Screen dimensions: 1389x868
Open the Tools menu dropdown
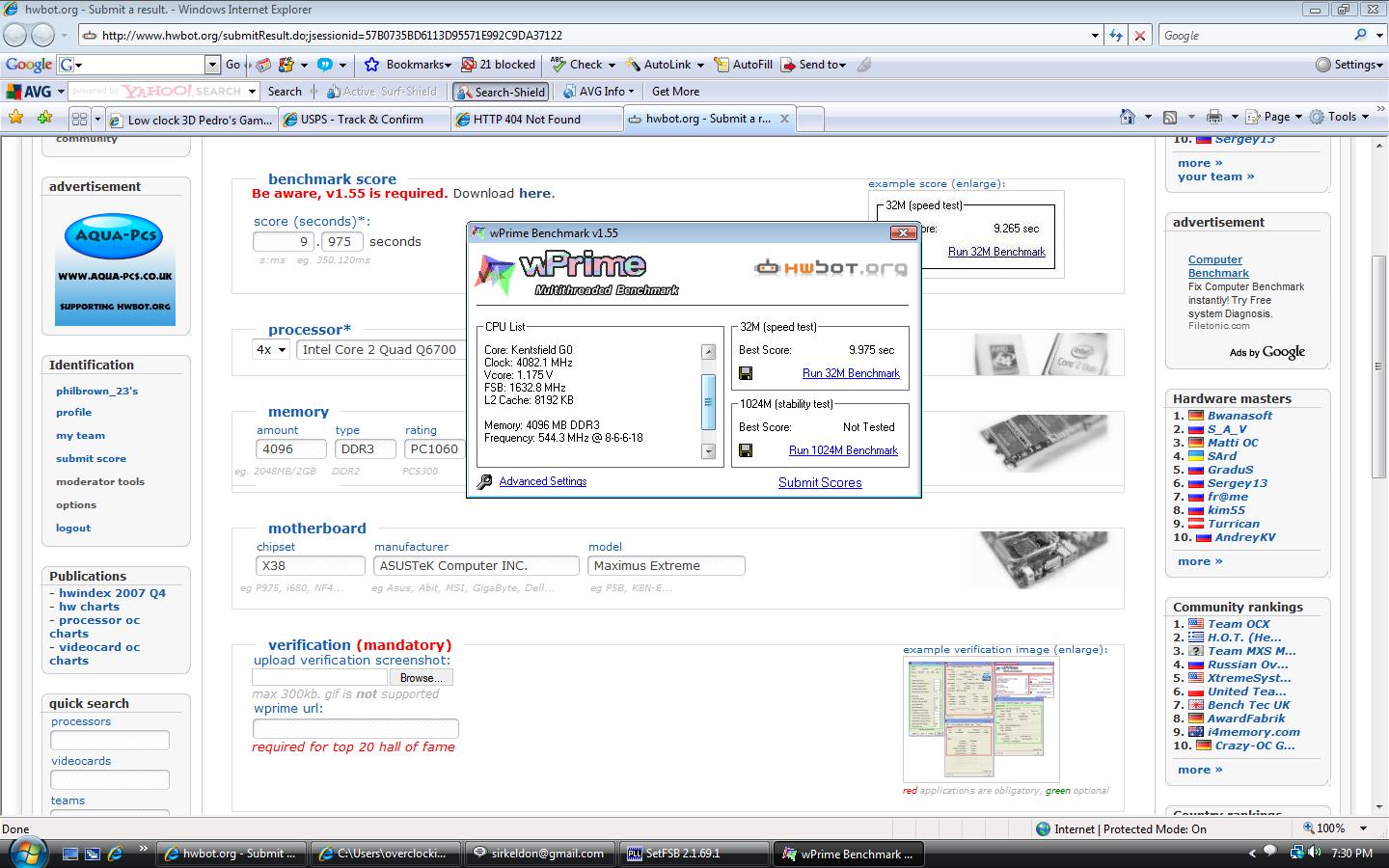click(x=1340, y=117)
